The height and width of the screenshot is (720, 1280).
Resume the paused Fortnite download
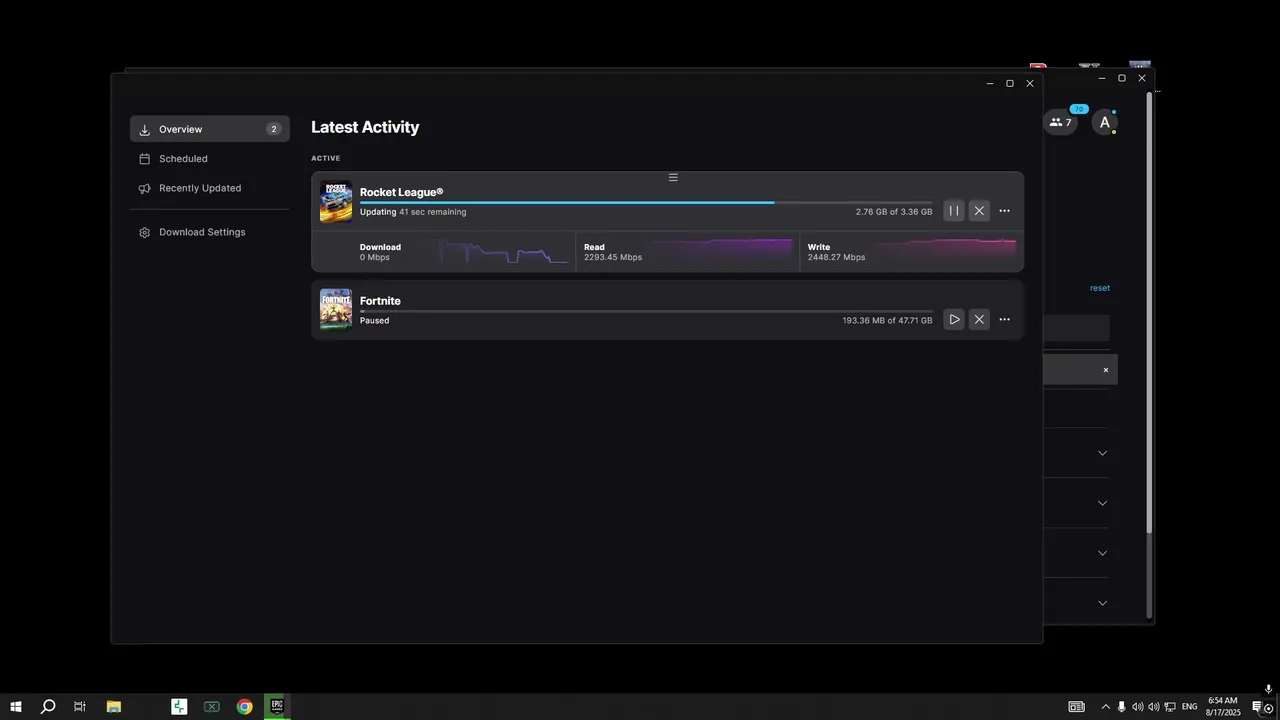click(x=954, y=320)
